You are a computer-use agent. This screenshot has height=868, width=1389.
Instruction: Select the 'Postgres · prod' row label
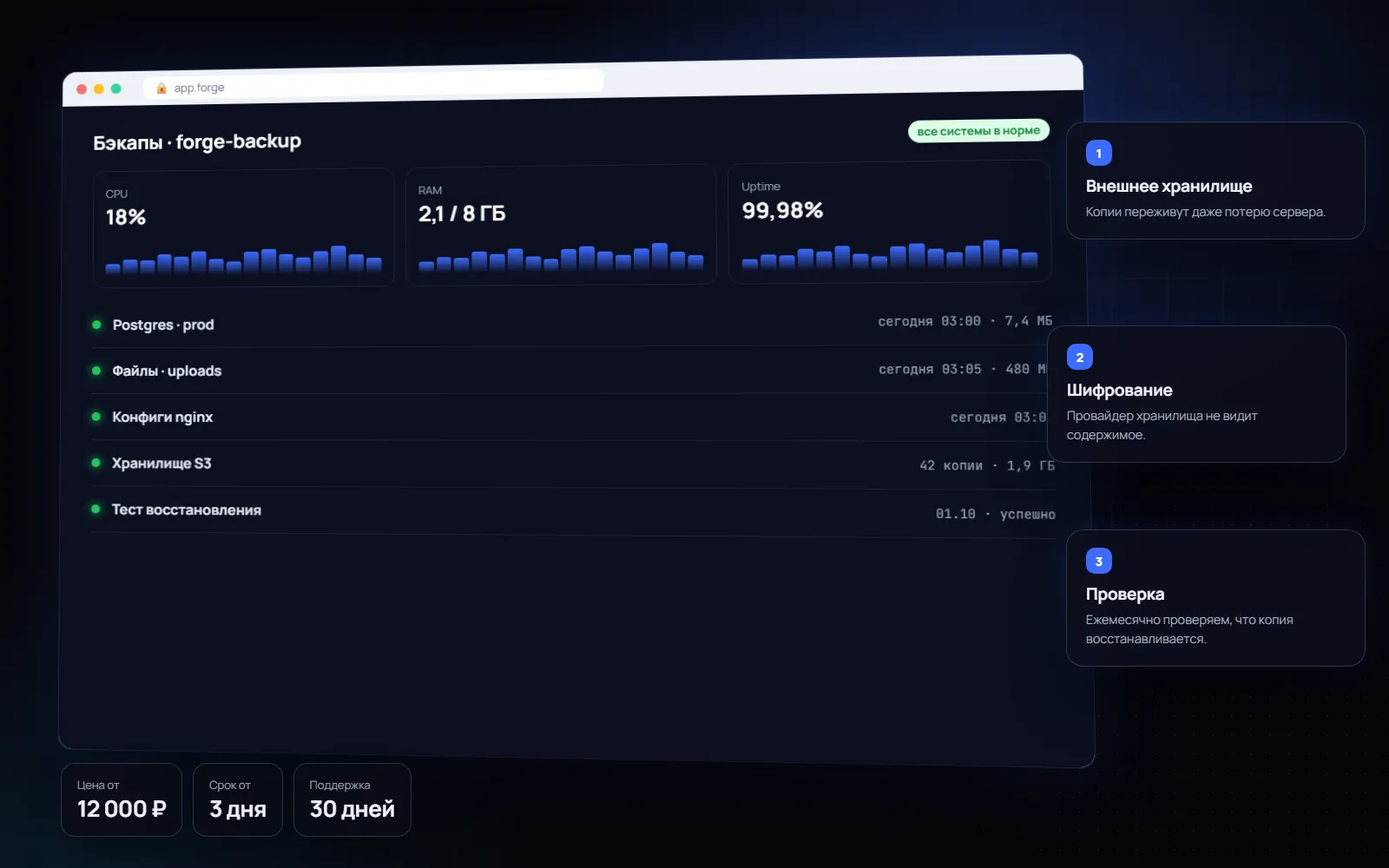point(163,325)
